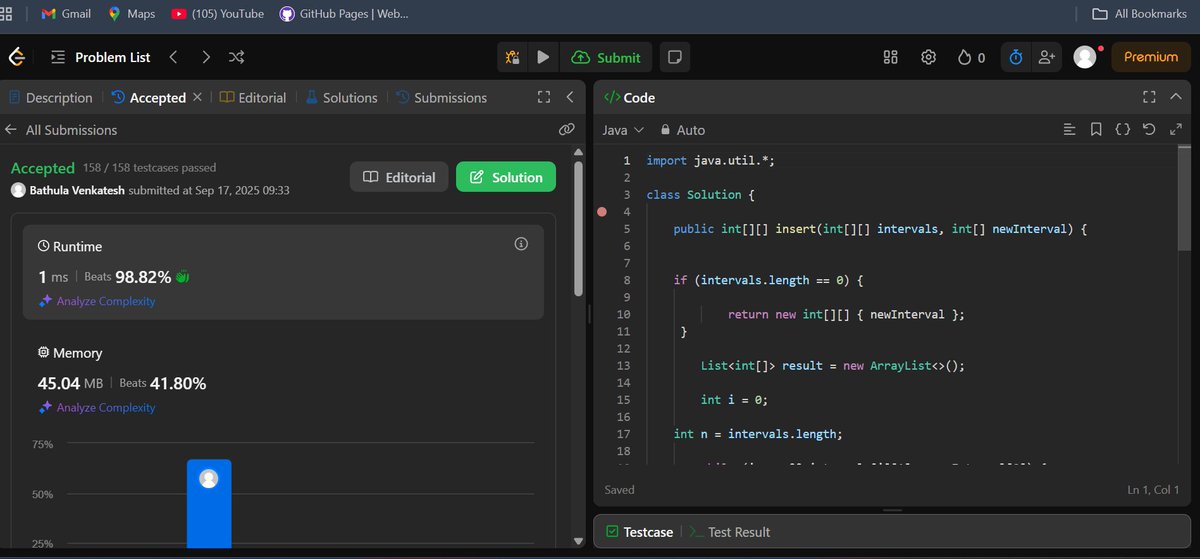This screenshot has height=559, width=1200.
Task: Go to the previous problem arrow
Action: tap(173, 57)
